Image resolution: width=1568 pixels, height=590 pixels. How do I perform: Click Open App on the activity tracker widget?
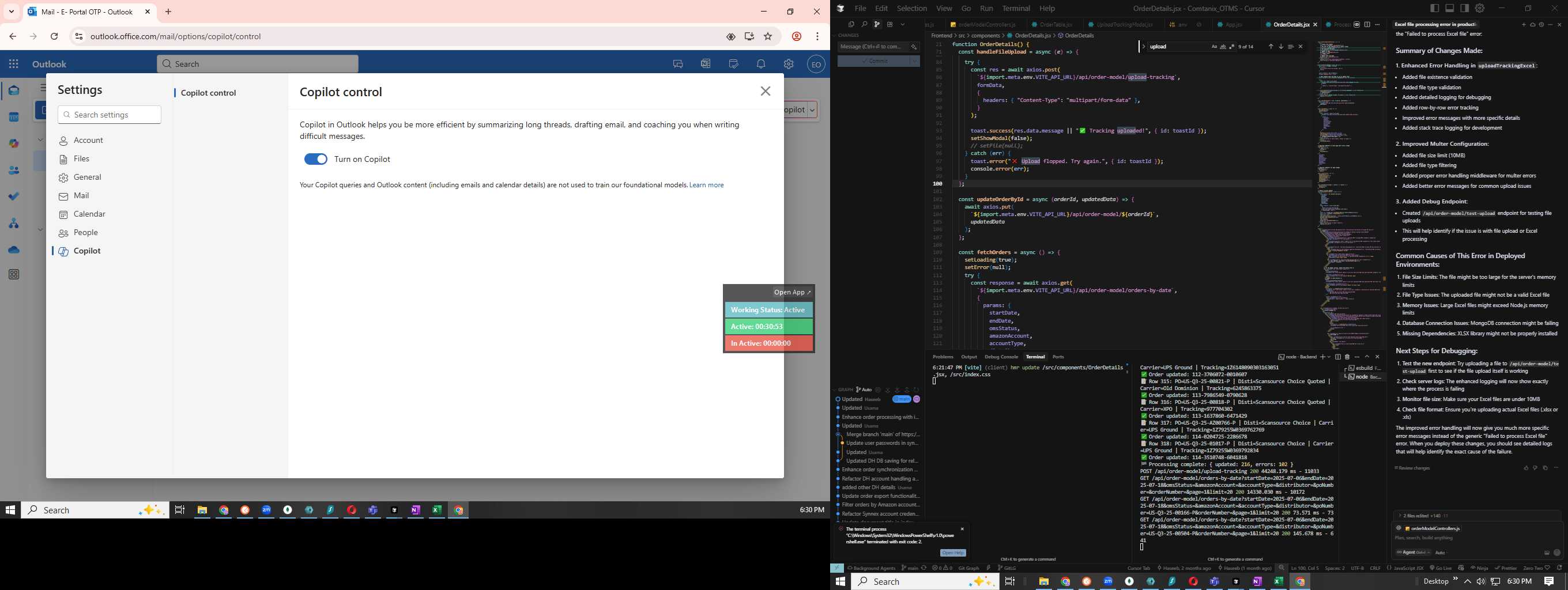(x=793, y=293)
